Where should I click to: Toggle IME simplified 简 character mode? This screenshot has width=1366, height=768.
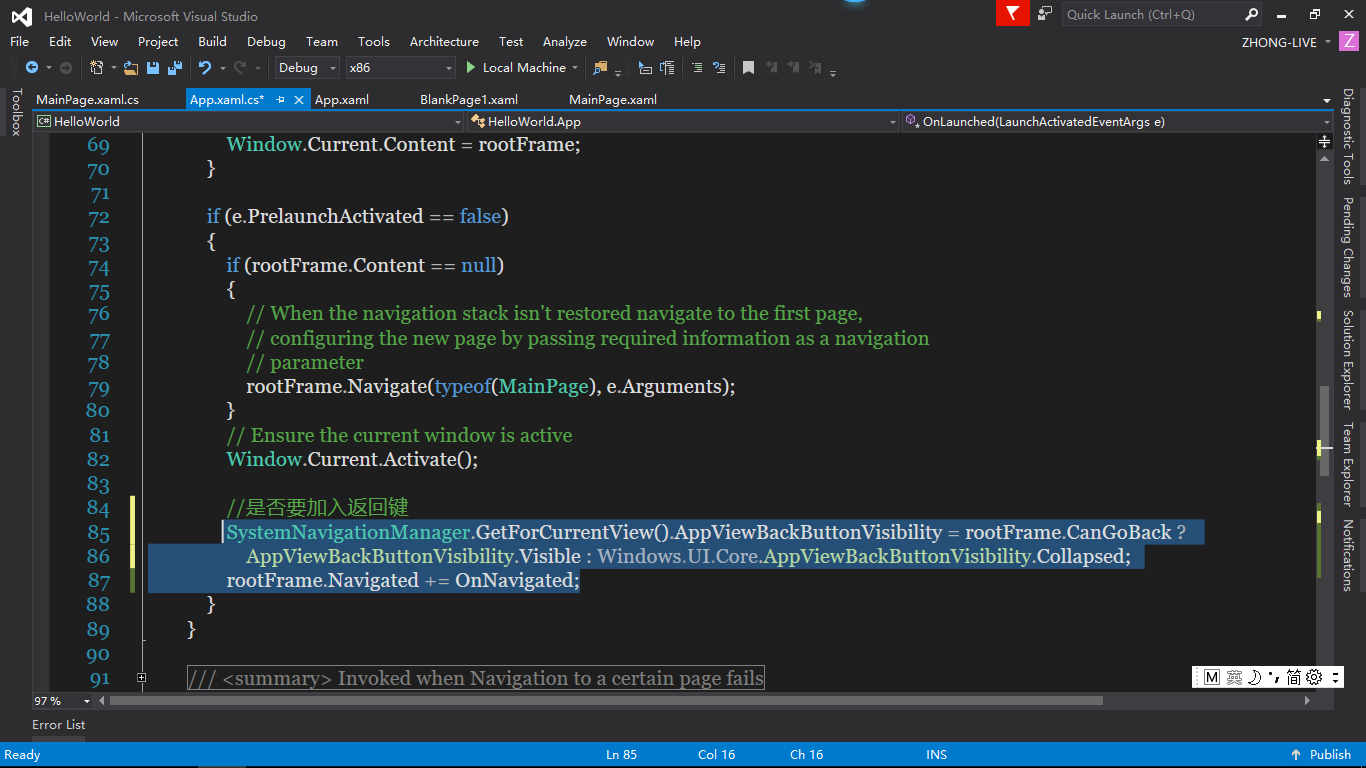(1294, 677)
